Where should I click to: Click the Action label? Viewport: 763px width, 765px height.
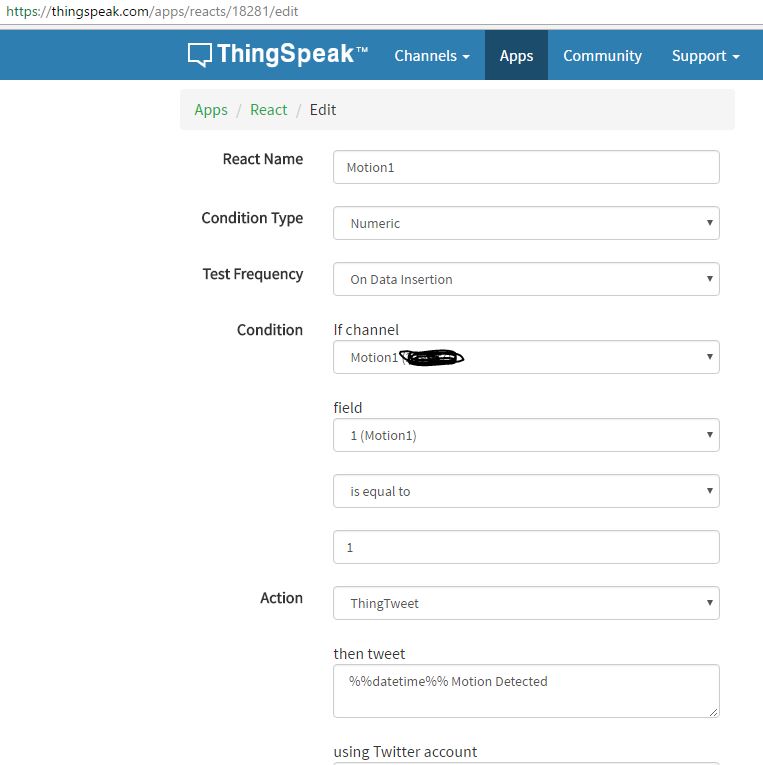click(281, 598)
